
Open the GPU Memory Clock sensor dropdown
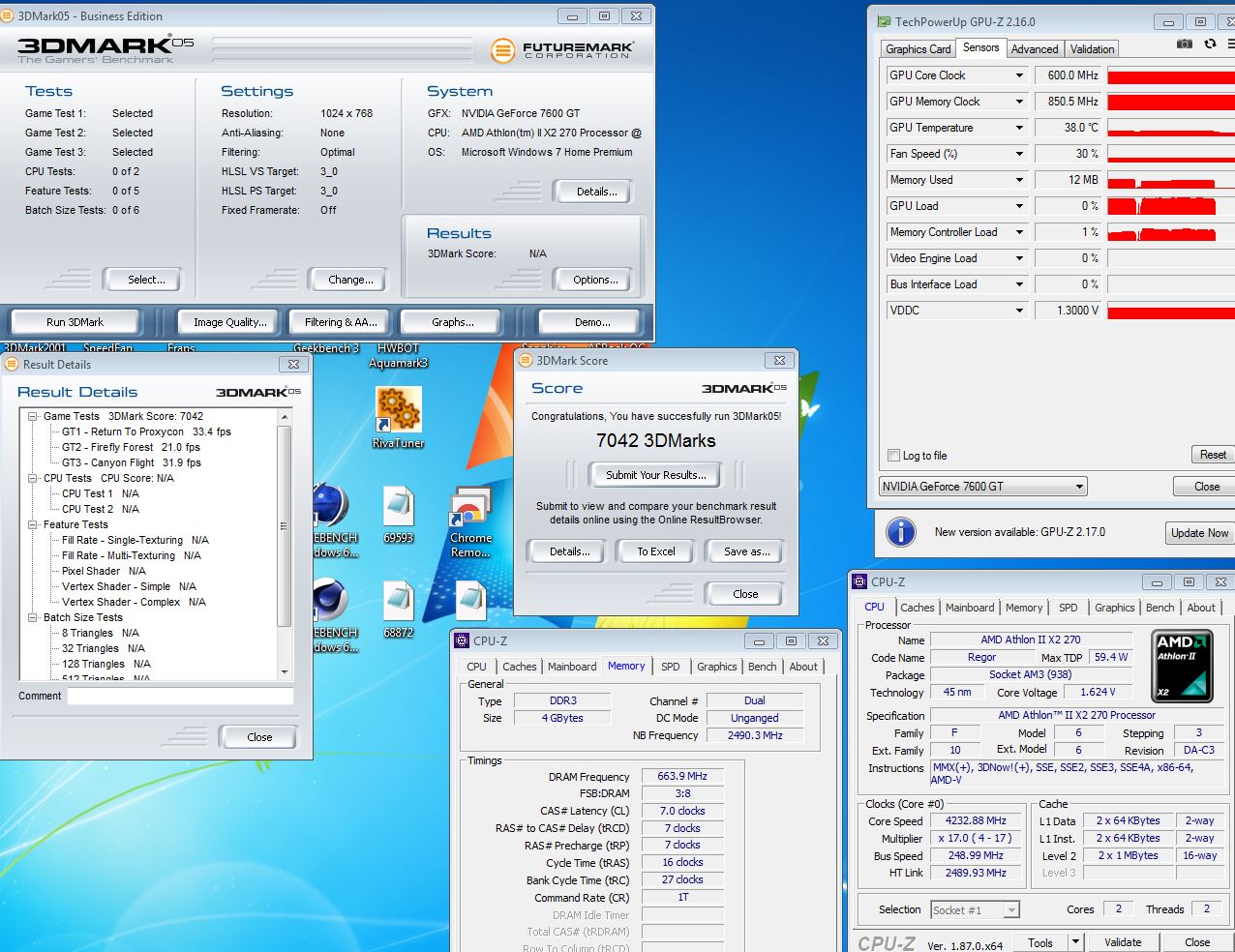1019,102
